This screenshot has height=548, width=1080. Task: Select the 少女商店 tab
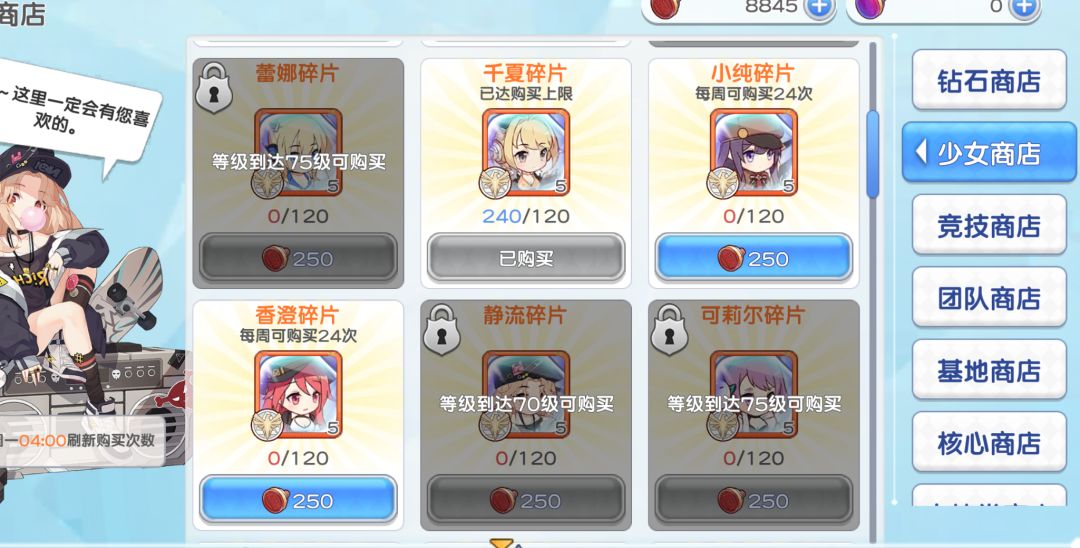[989, 153]
